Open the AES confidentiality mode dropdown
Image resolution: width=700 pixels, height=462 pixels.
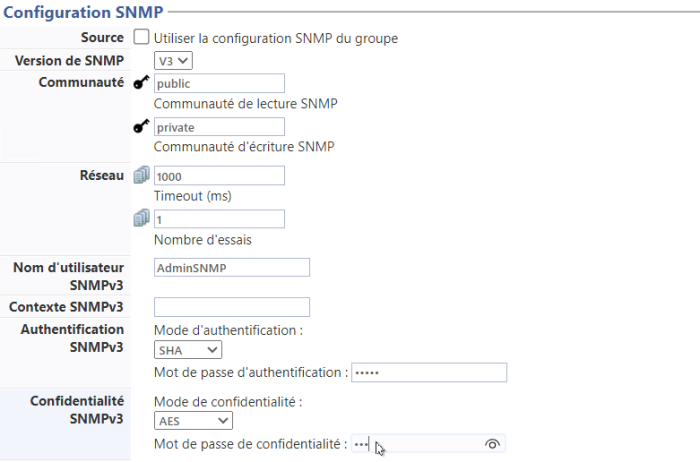pos(193,421)
